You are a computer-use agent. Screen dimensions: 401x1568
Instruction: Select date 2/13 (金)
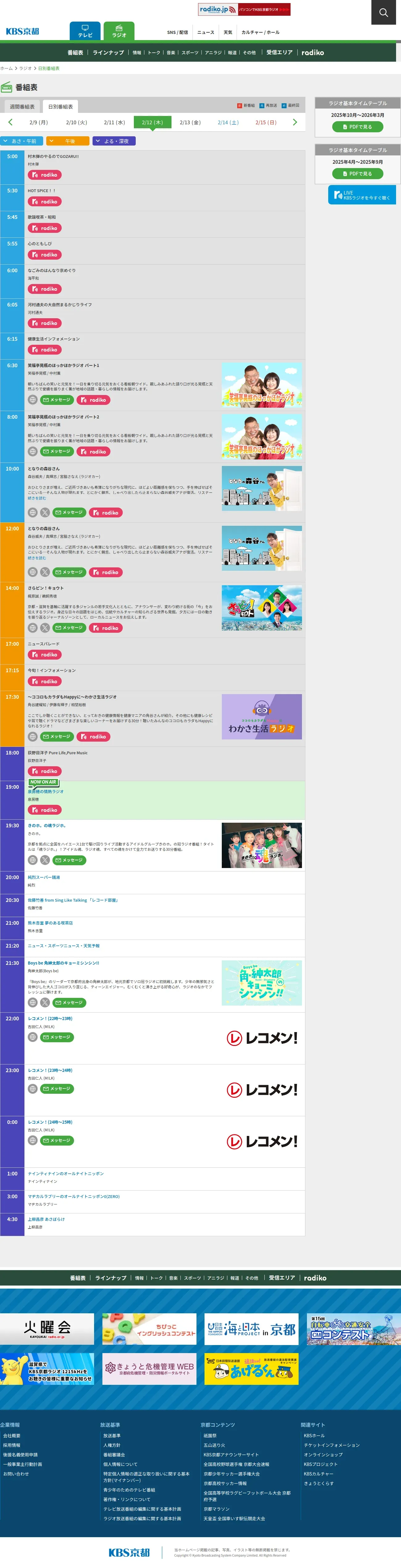(x=190, y=122)
